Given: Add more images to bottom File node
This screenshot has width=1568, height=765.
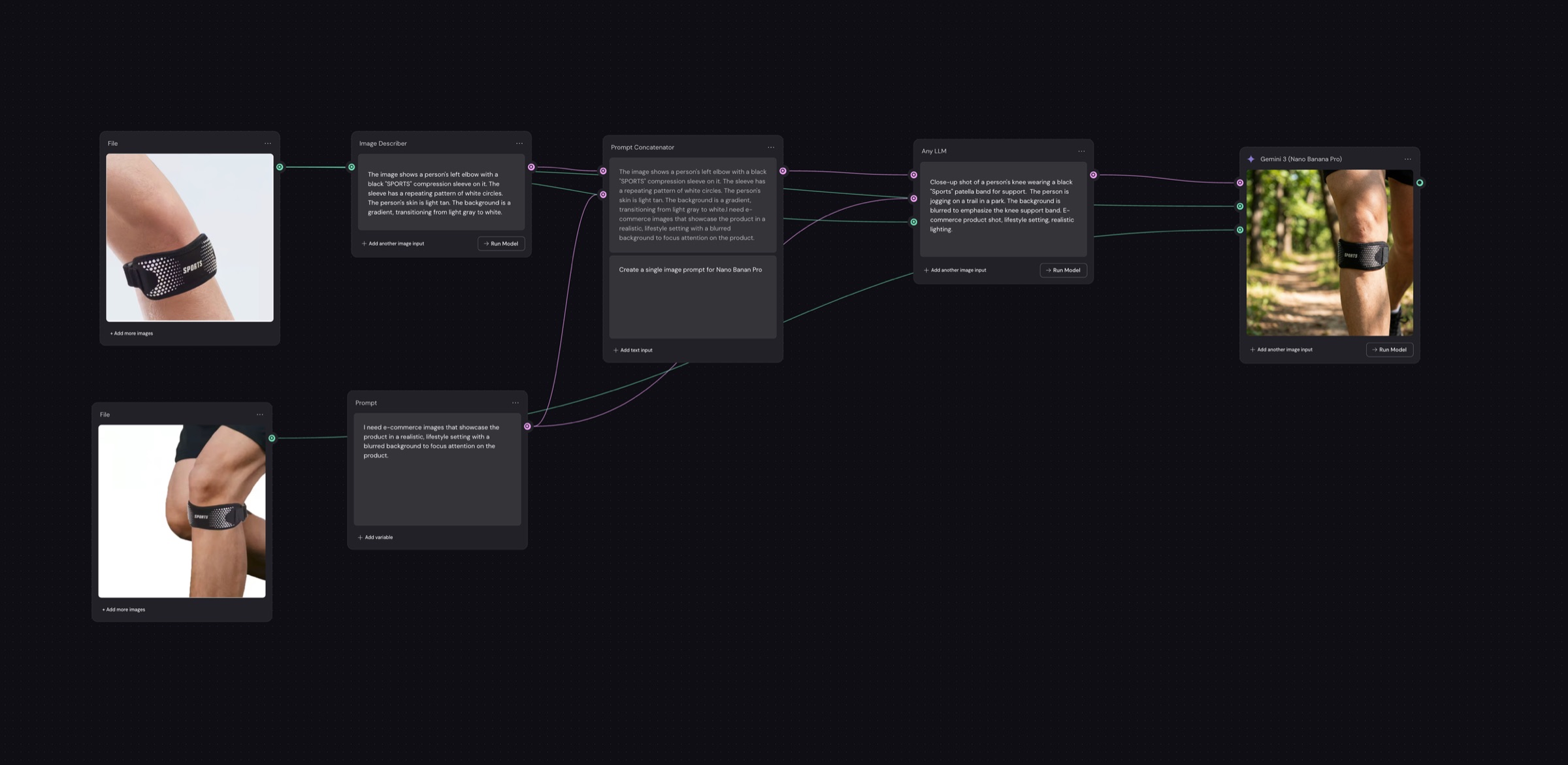Looking at the screenshot, I should click(x=123, y=610).
